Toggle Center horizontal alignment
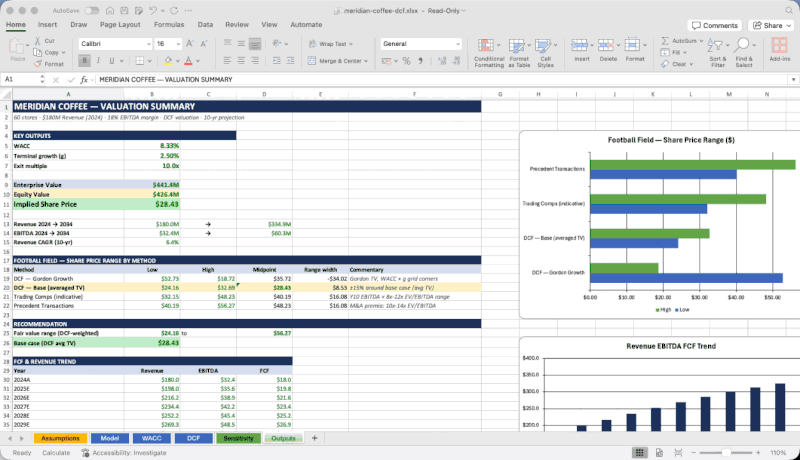The width and height of the screenshot is (800, 460). point(241,61)
